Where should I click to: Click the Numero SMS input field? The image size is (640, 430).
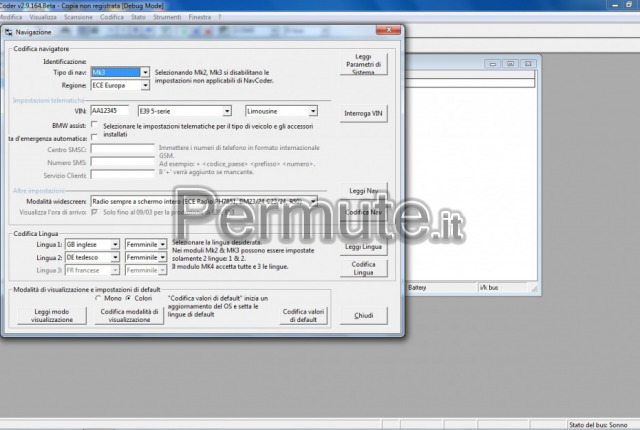coord(122,162)
